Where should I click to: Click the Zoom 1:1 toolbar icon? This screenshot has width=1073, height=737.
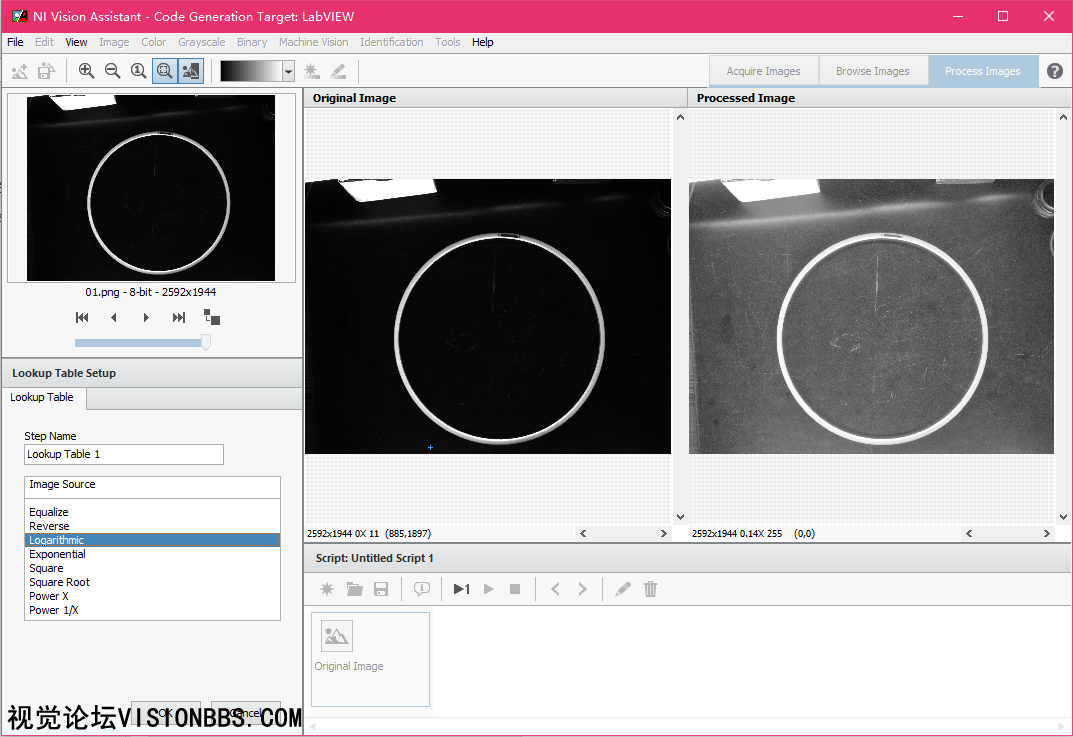click(x=138, y=71)
